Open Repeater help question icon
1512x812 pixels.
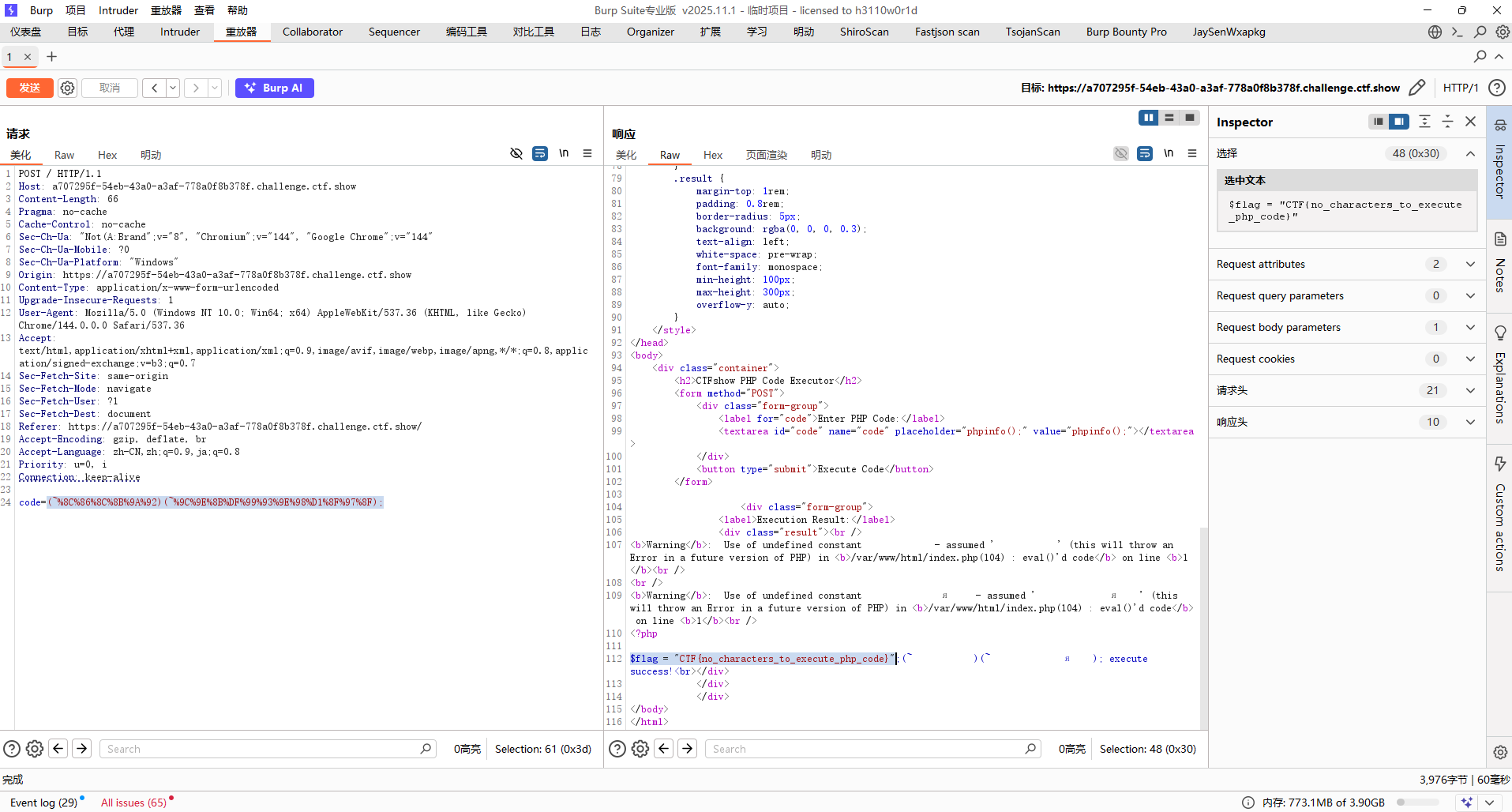[x=1496, y=88]
